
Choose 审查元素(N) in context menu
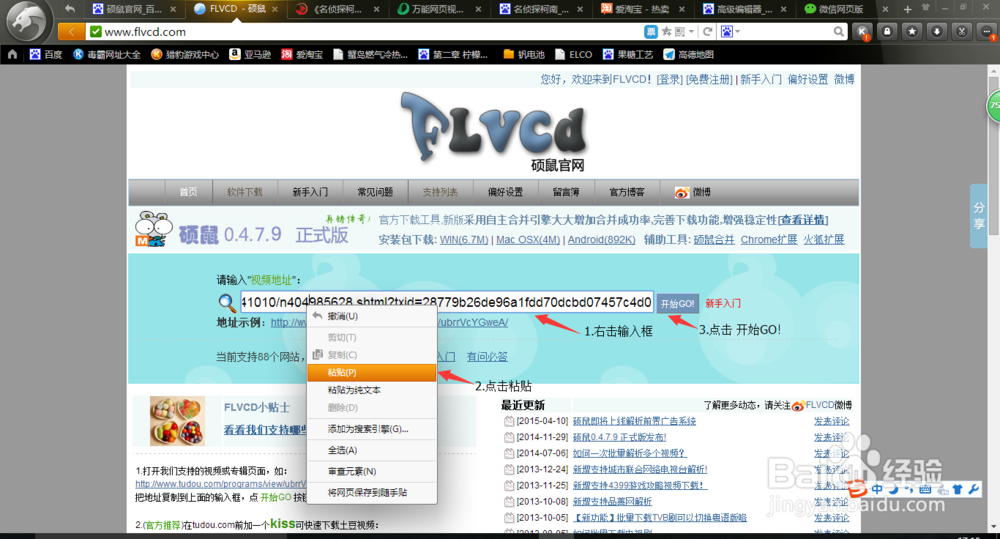click(x=372, y=471)
